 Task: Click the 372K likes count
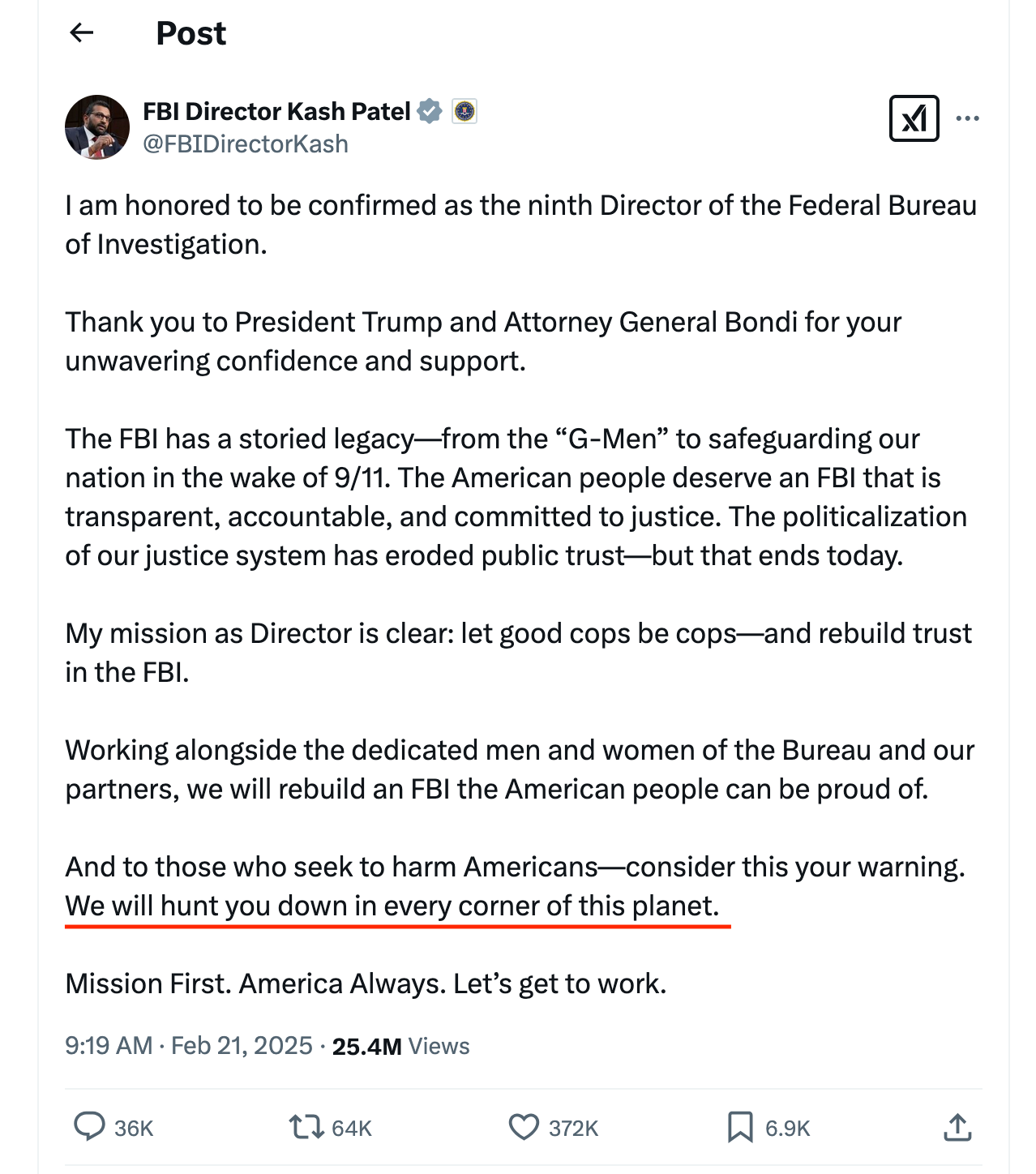pos(573,1129)
